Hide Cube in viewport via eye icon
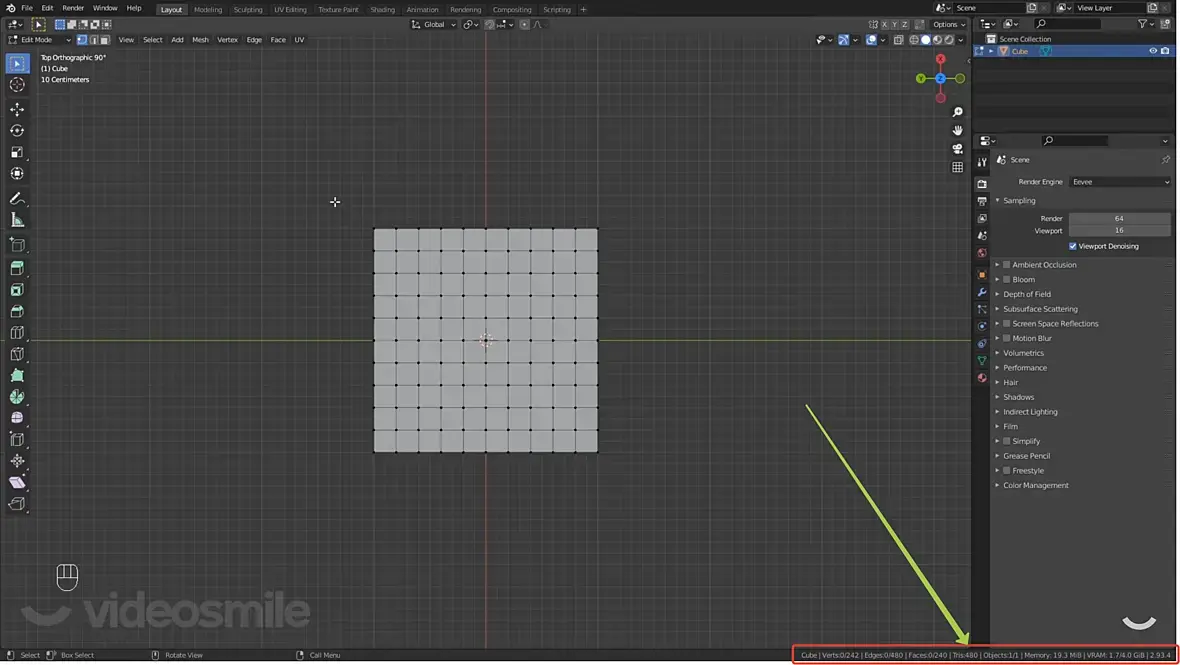1180x665 pixels. click(x=1152, y=51)
